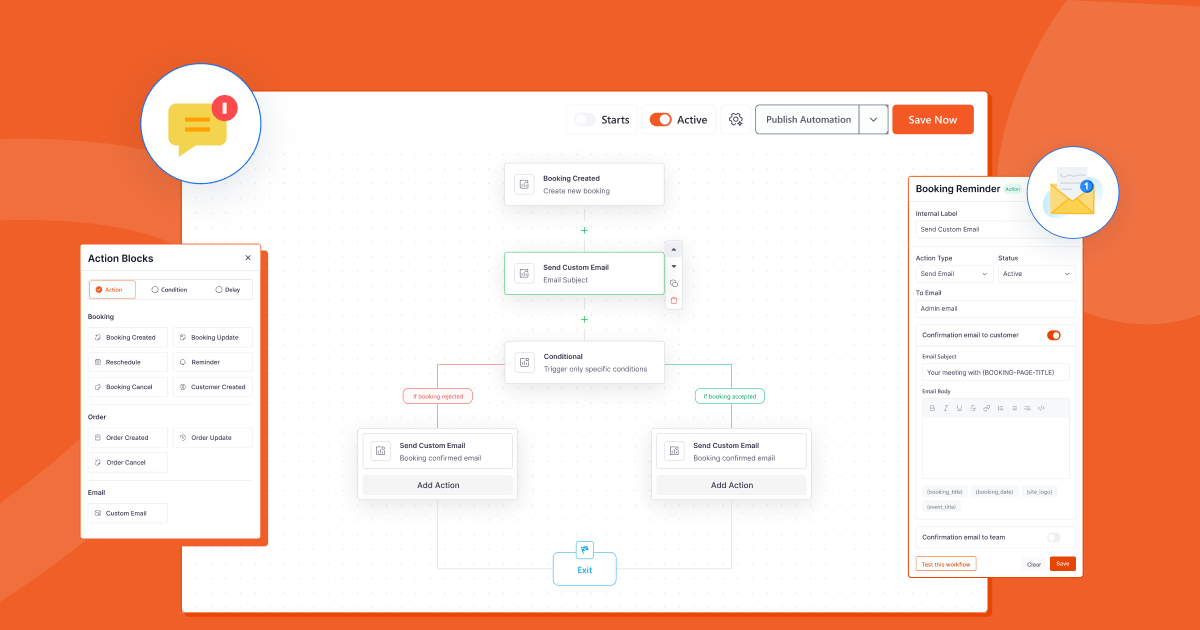
Task: Turn off the Active workflow toggle
Action: click(x=661, y=119)
